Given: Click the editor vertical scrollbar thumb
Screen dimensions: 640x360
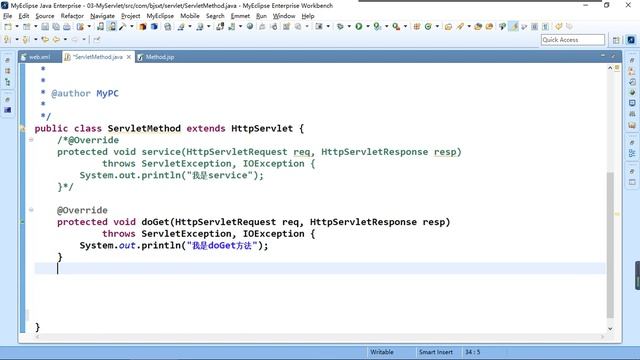Looking at the screenshot, I should click(x=610, y=245).
